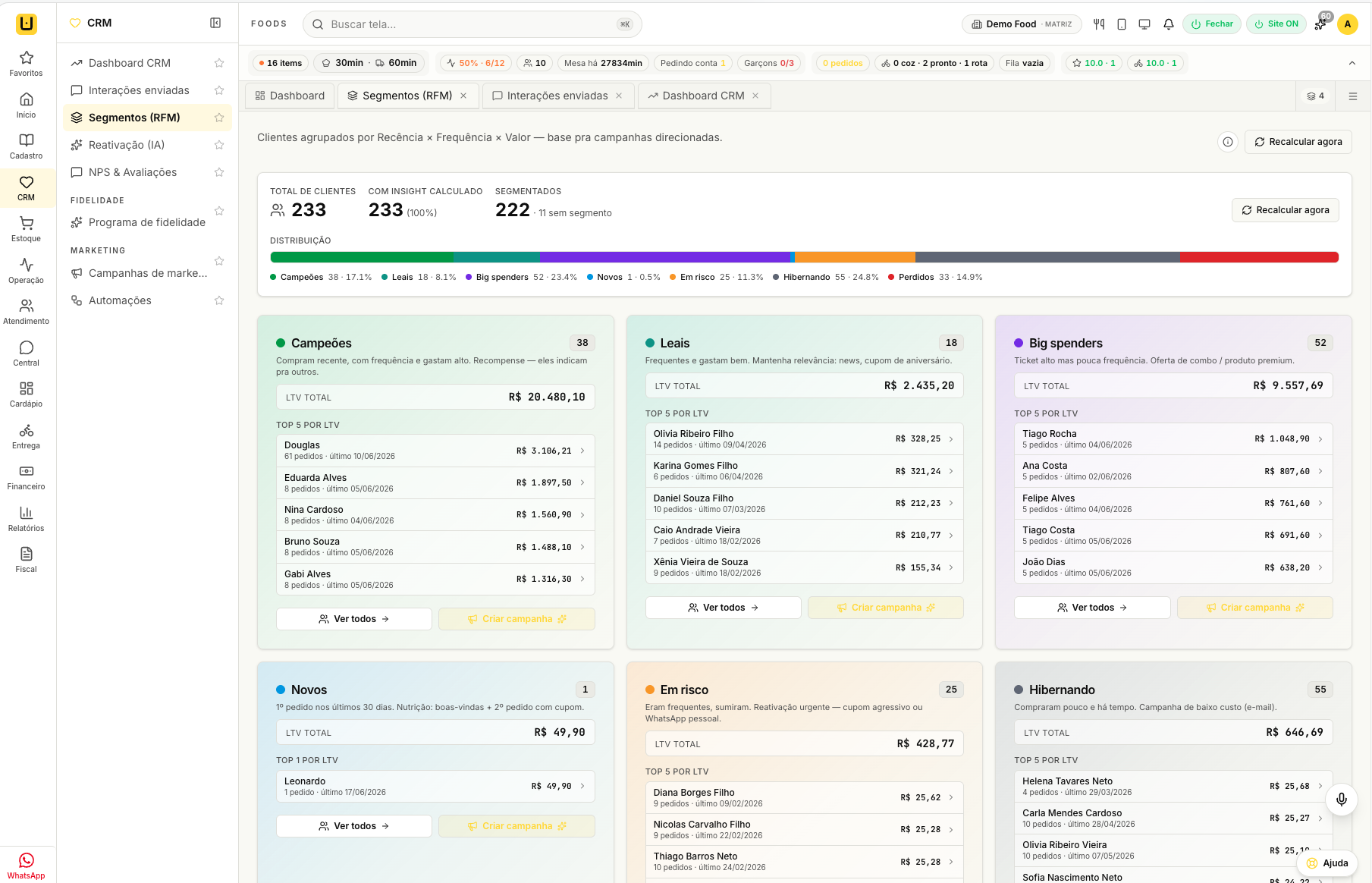Expand Tiago Rocha row chevron
1372x883 pixels.
1320,439
